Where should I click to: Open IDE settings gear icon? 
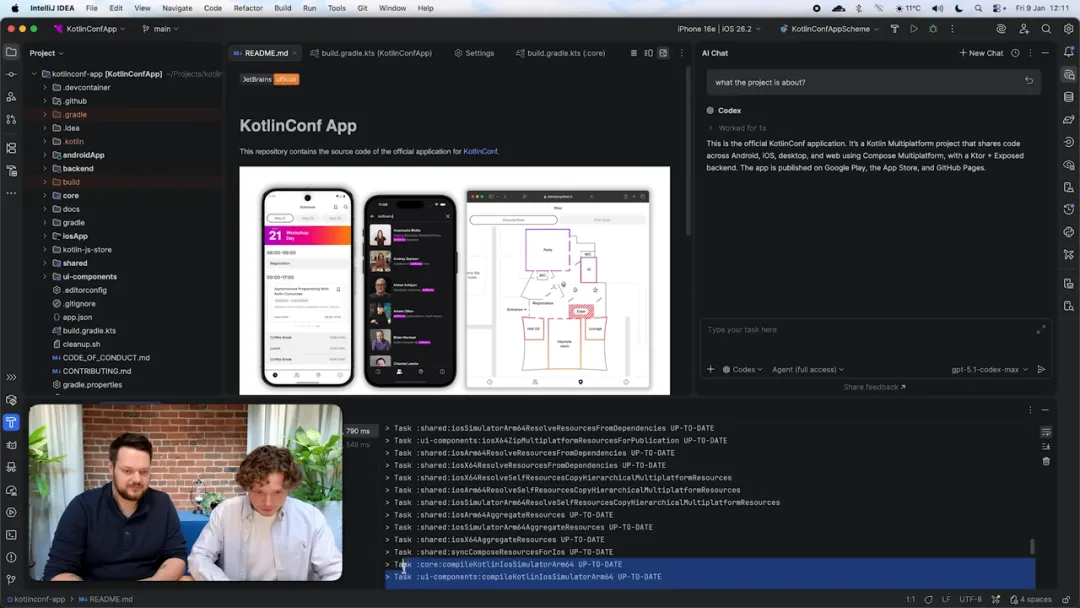1068,29
